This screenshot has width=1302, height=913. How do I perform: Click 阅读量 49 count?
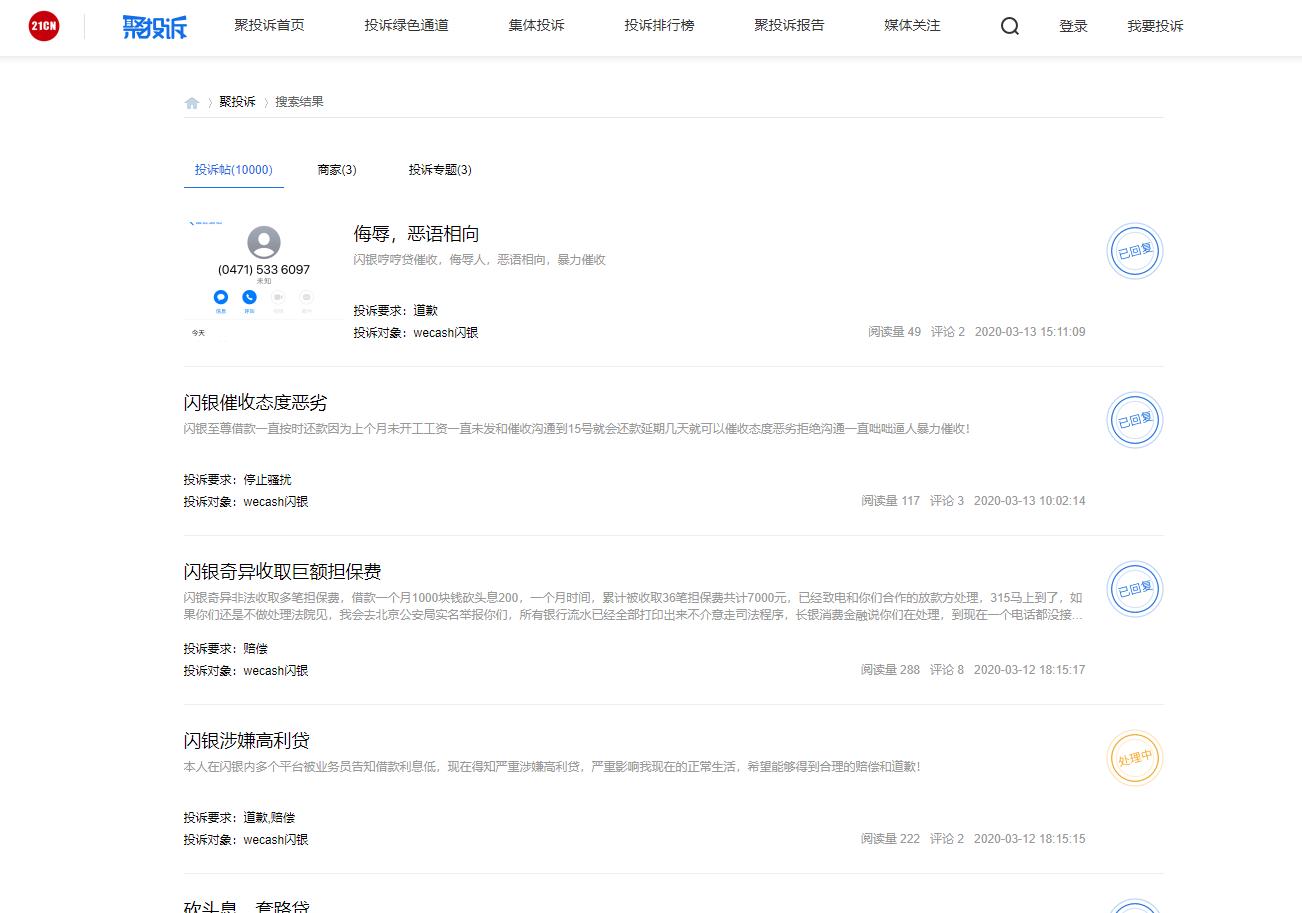click(x=894, y=332)
